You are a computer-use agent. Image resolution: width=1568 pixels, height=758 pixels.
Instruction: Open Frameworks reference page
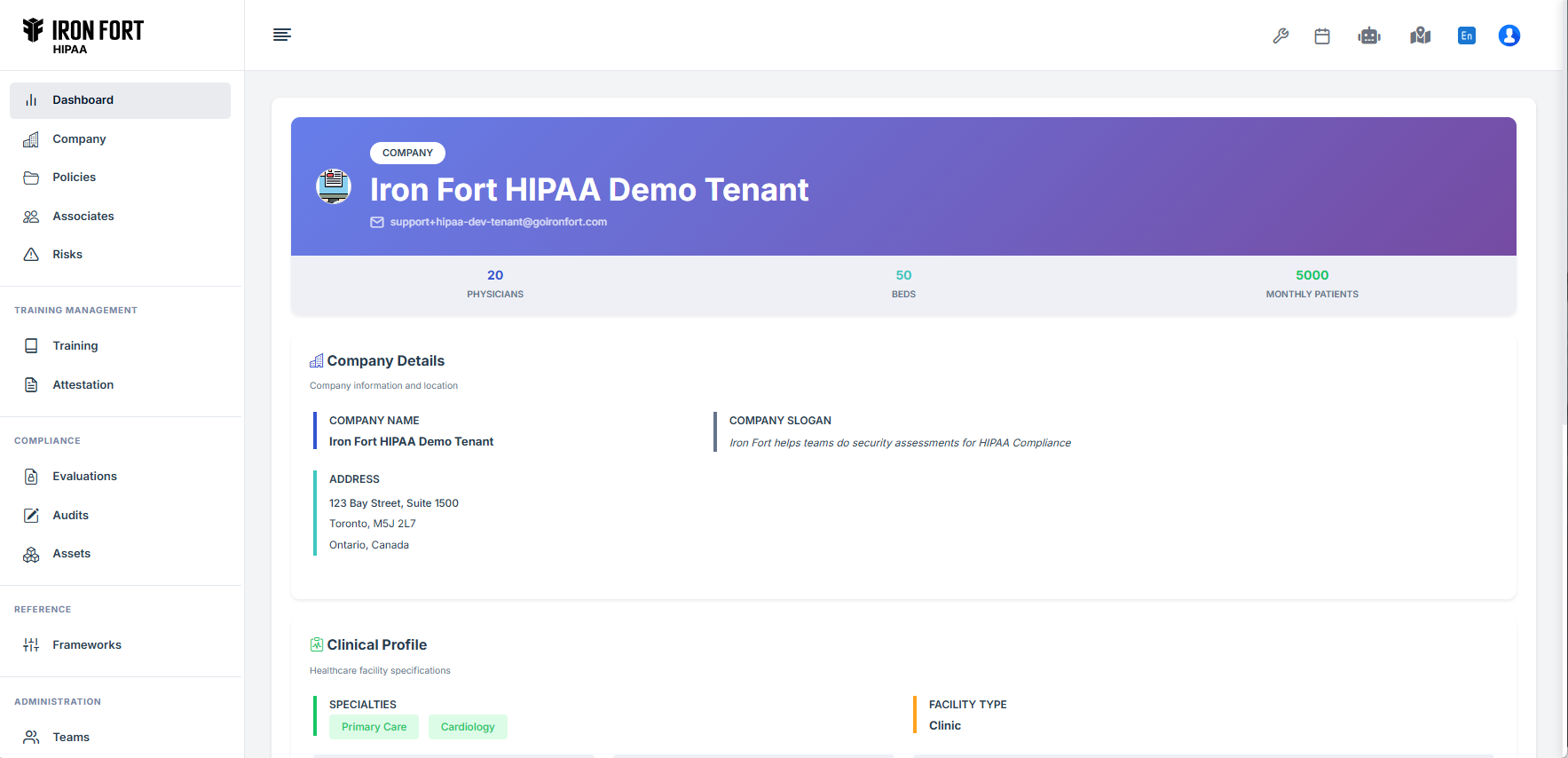coord(86,645)
